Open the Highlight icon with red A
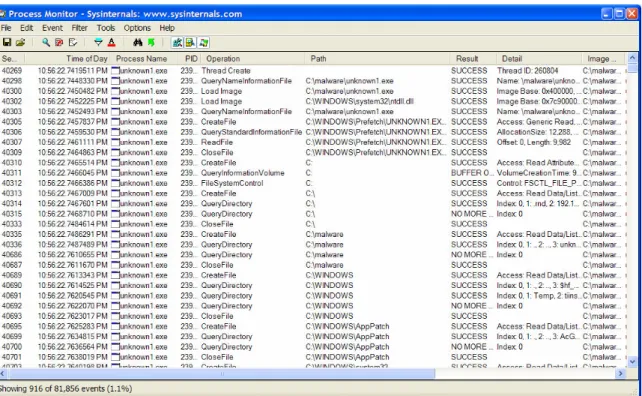This screenshot has width=642, height=396. (111, 42)
